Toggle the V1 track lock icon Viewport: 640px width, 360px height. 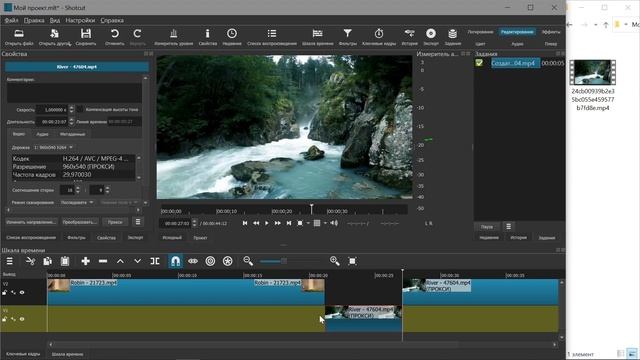click(x=4, y=319)
